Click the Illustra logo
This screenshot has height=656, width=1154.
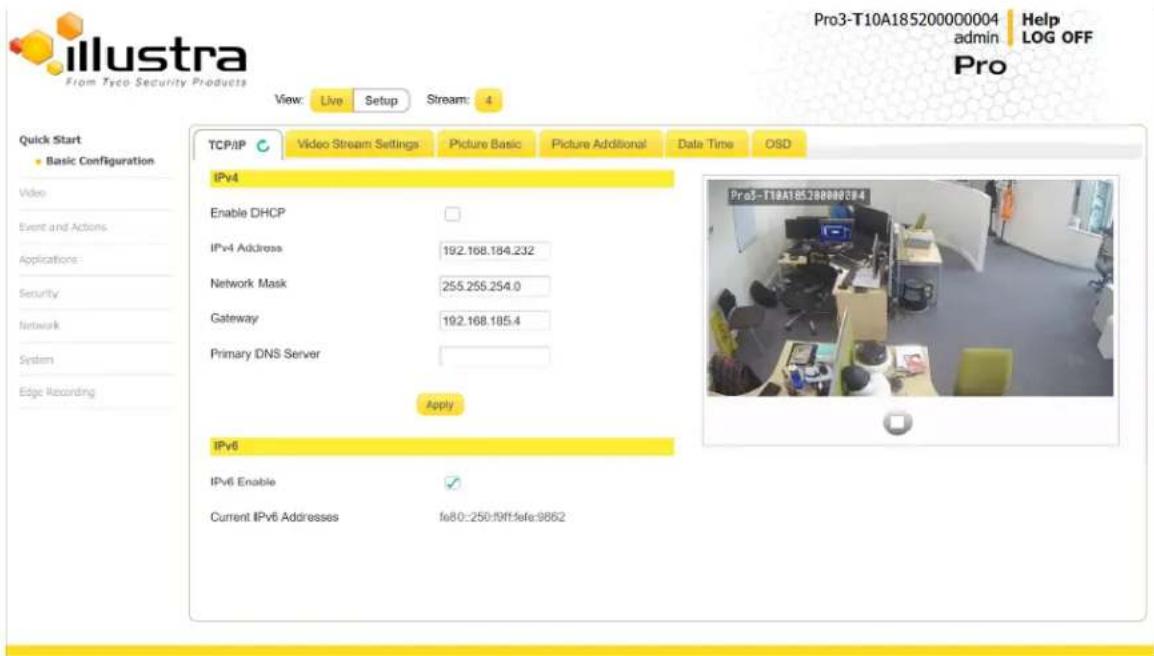pos(129,50)
